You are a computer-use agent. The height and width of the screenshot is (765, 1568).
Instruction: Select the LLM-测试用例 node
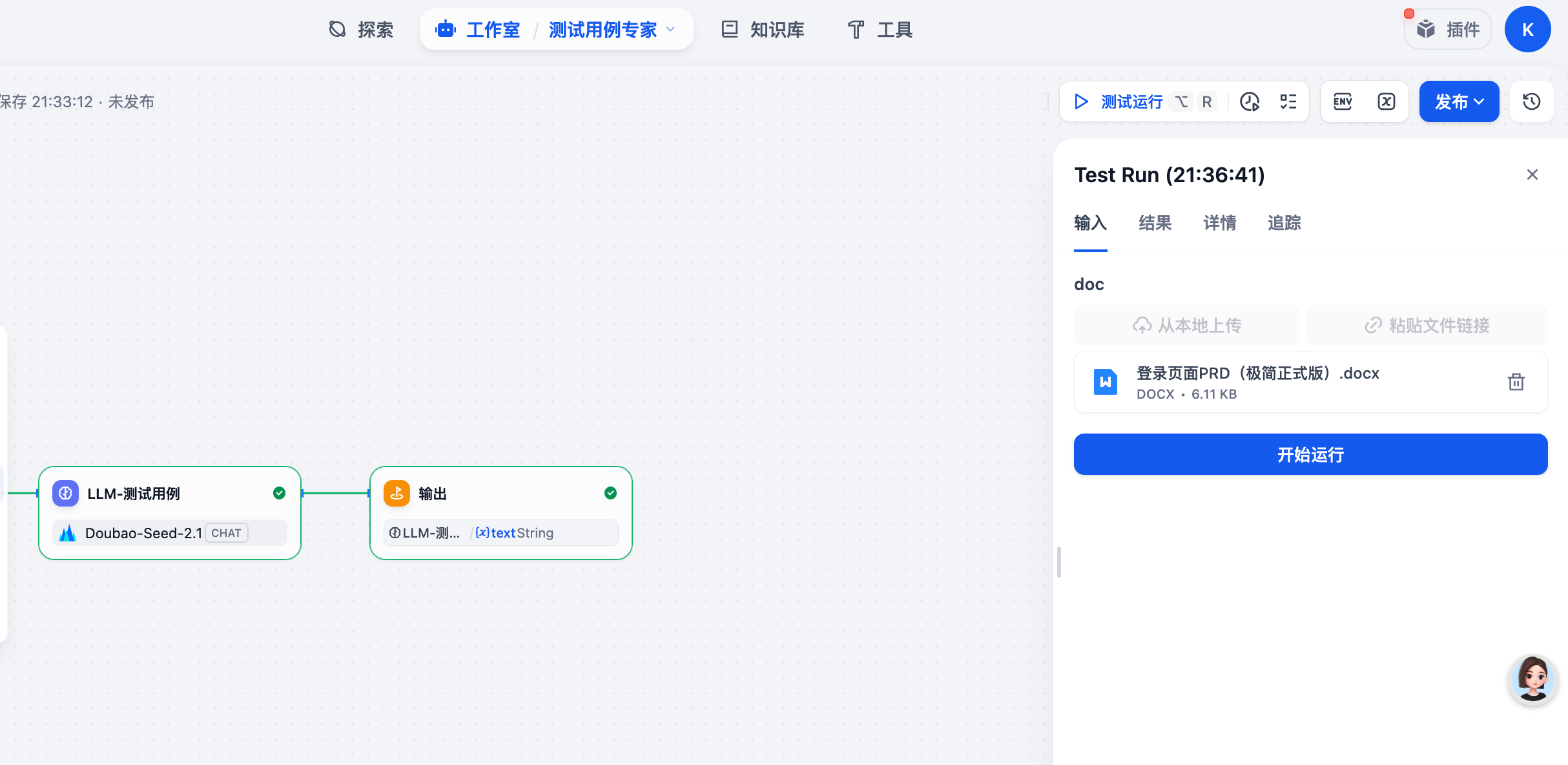click(170, 513)
